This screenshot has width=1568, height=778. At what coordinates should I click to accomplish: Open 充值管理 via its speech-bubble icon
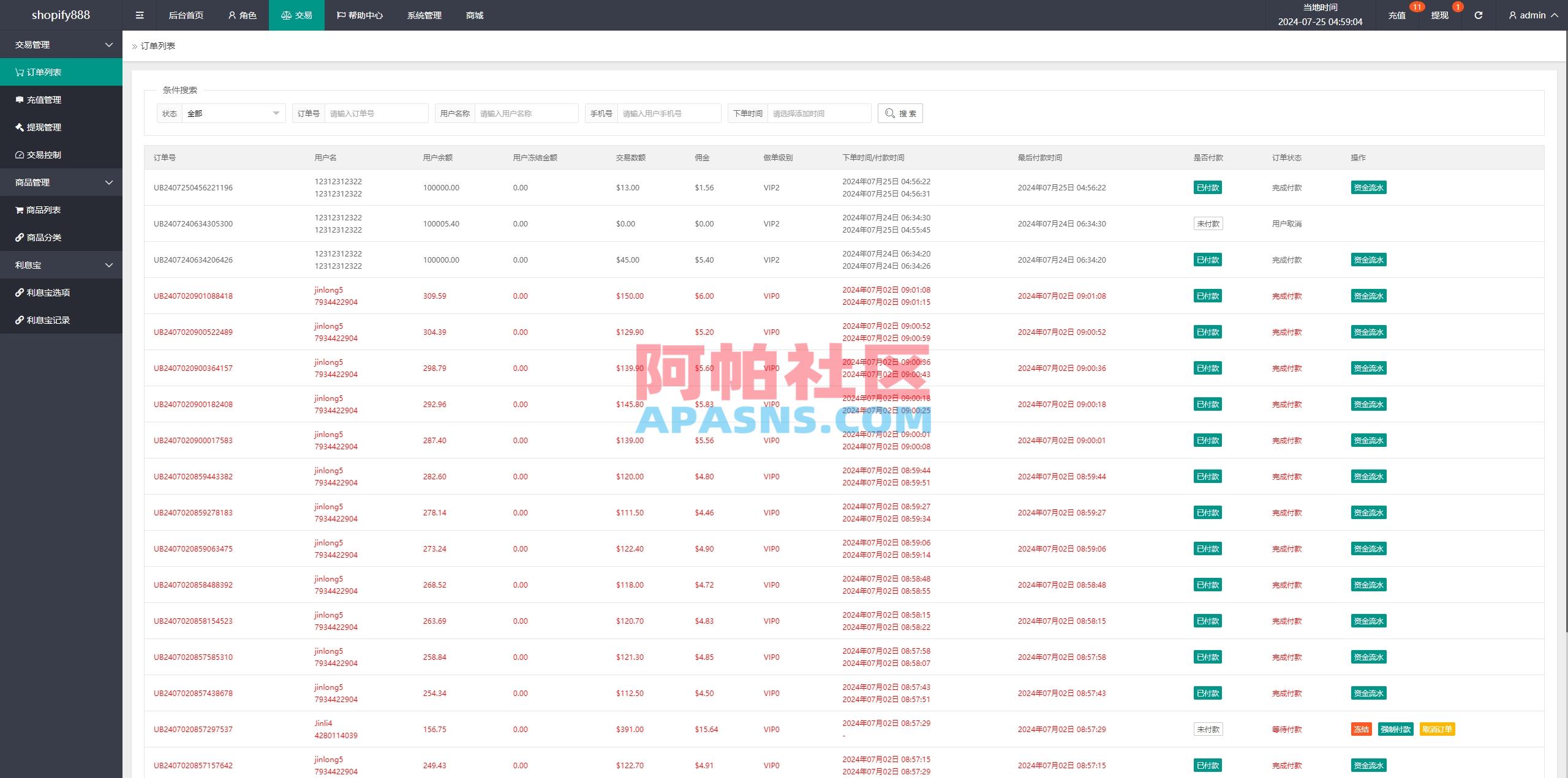coord(18,99)
